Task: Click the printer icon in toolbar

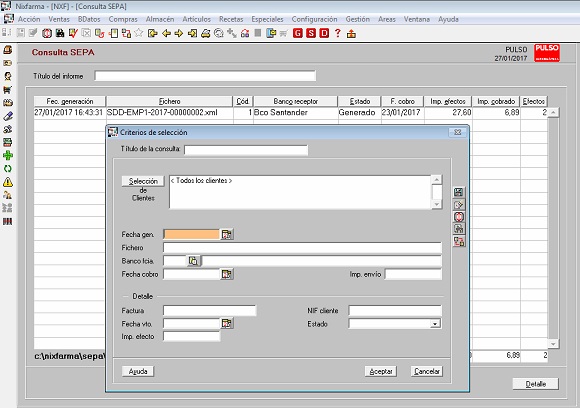Action: coord(205,34)
